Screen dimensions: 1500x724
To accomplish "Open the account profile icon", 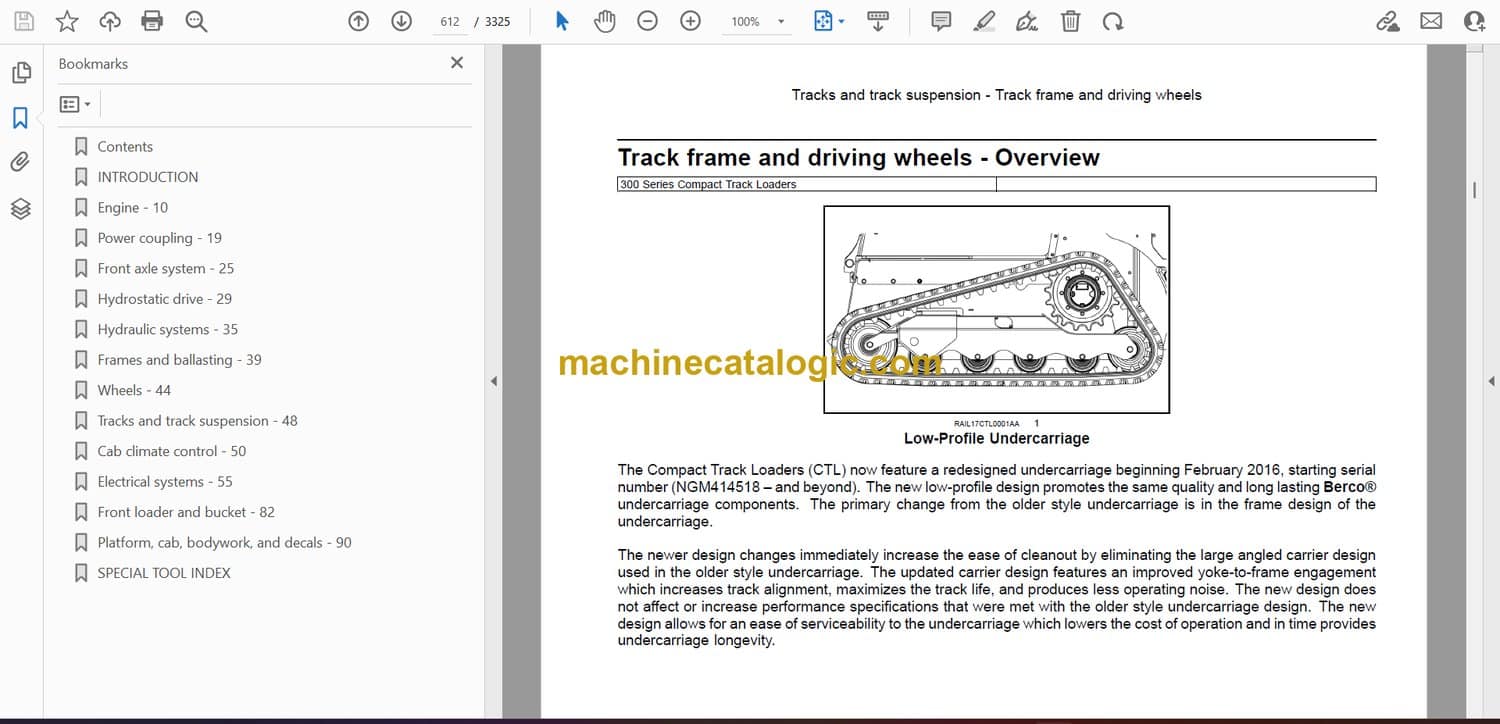I will point(1474,21).
